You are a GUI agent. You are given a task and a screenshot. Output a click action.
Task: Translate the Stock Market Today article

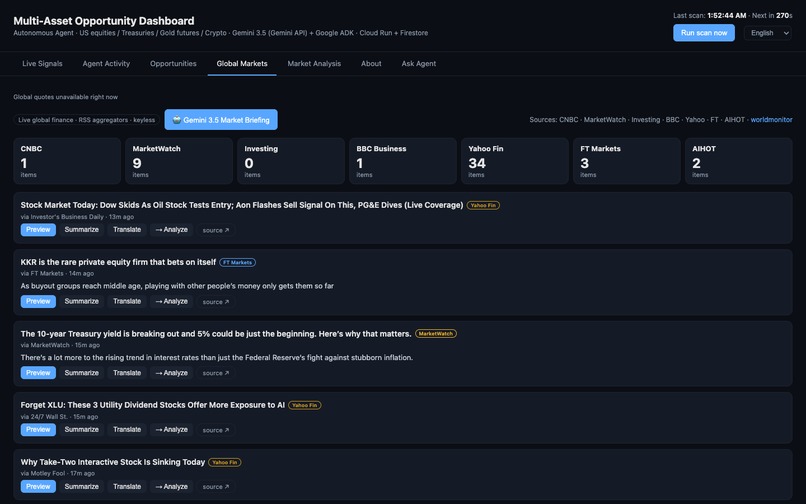(x=127, y=230)
